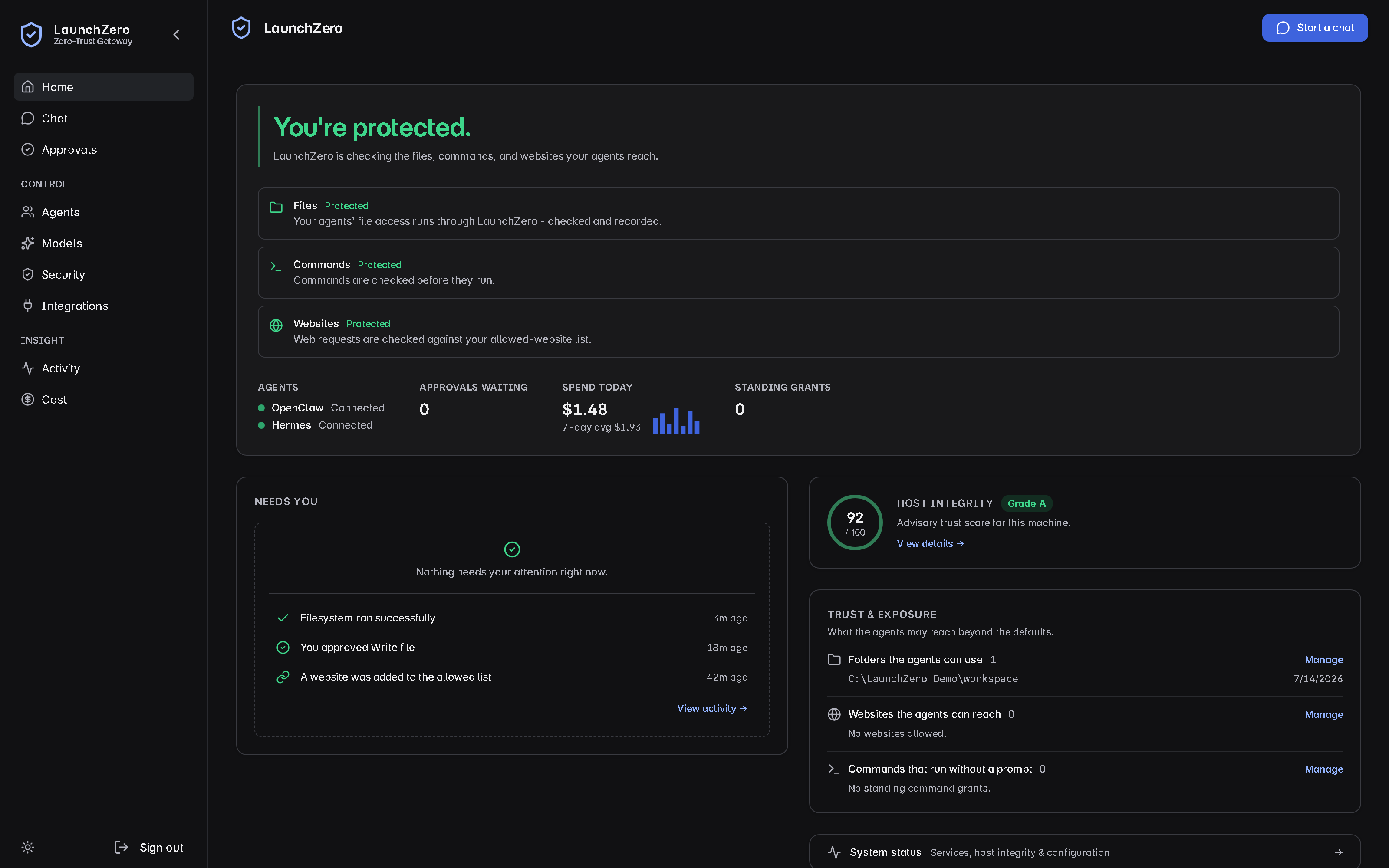Open Integrations from the sidebar
This screenshot has width=1389, height=868.
coord(103,306)
